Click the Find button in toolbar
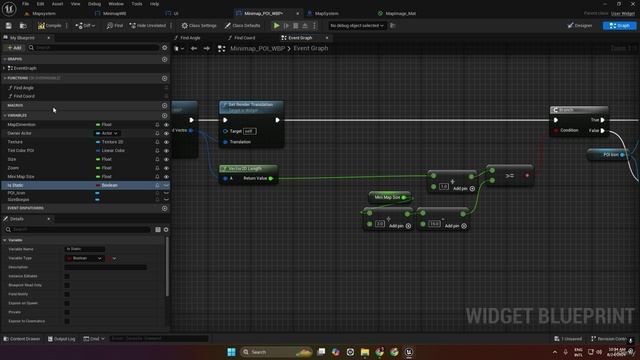 [115, 26]
